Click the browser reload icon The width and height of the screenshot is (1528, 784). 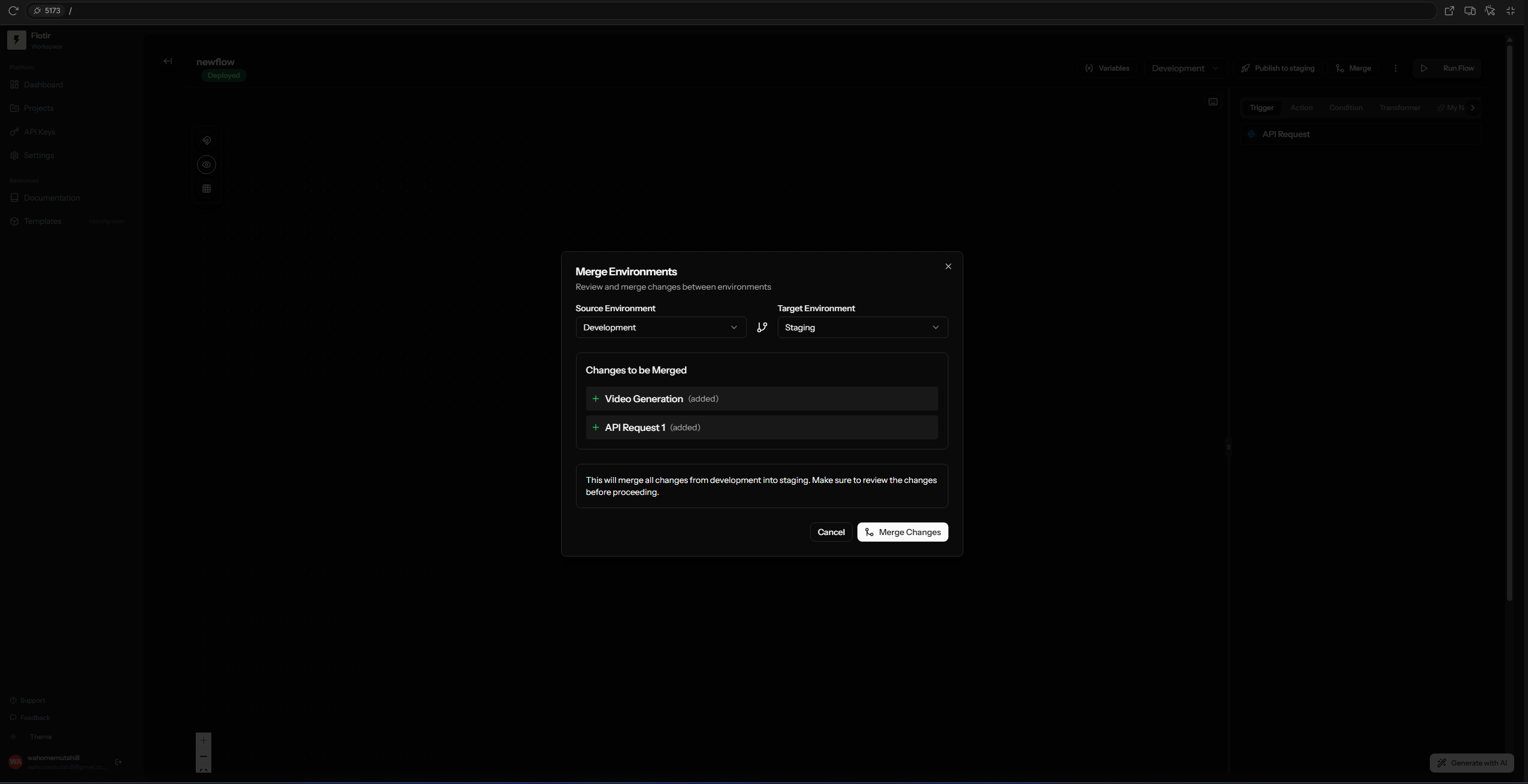pyautogui.click(x=13, y=11)
